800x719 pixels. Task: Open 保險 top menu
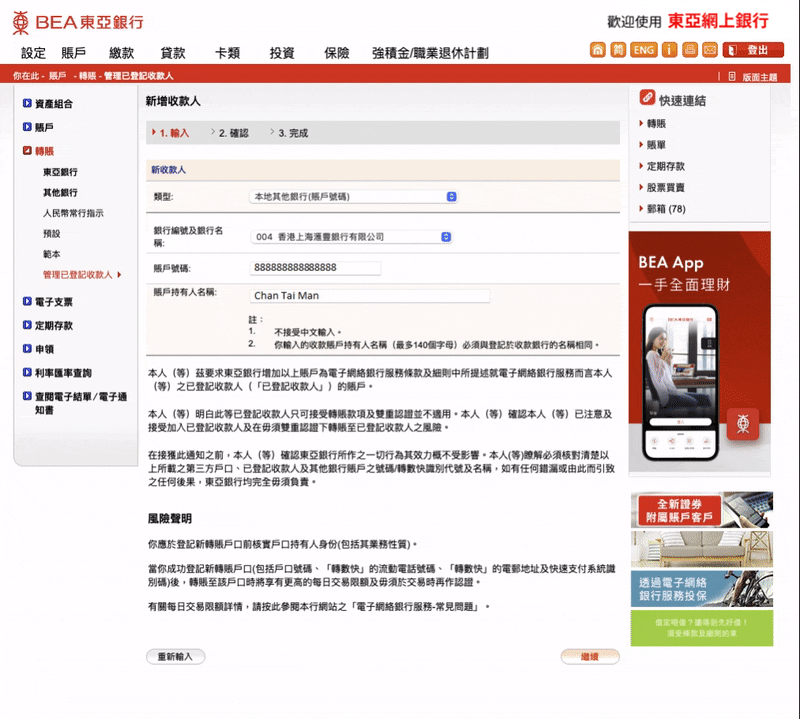point(337,53)
